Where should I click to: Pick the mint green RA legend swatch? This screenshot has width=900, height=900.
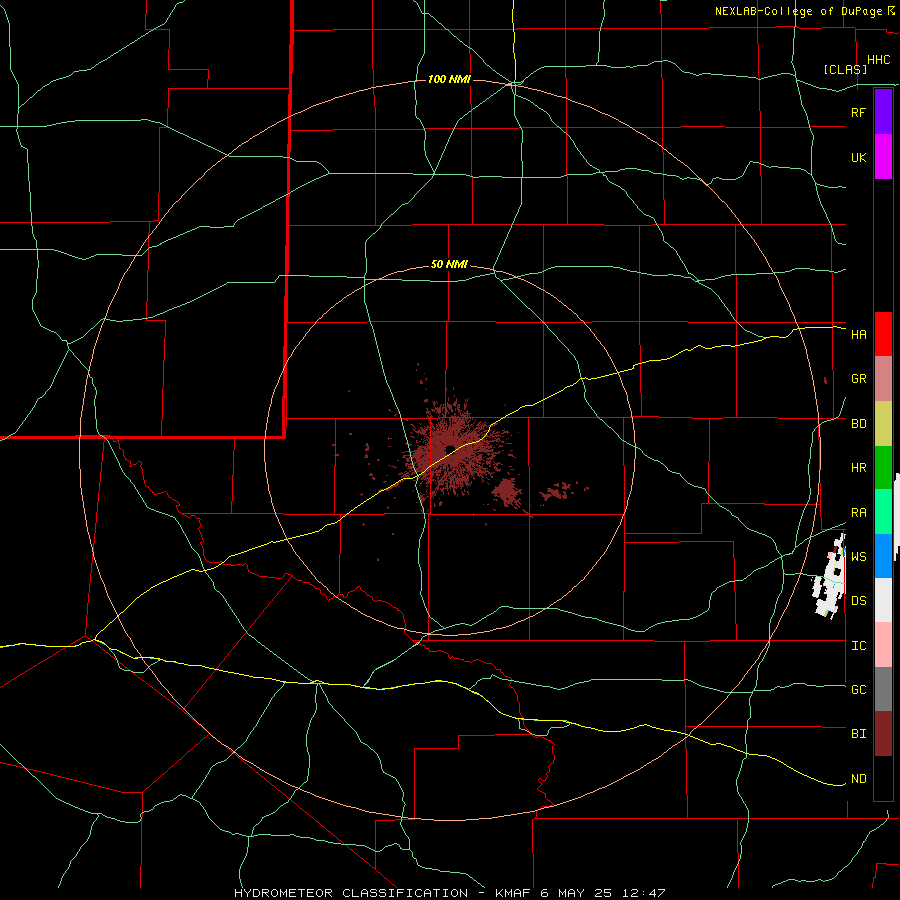883,512
